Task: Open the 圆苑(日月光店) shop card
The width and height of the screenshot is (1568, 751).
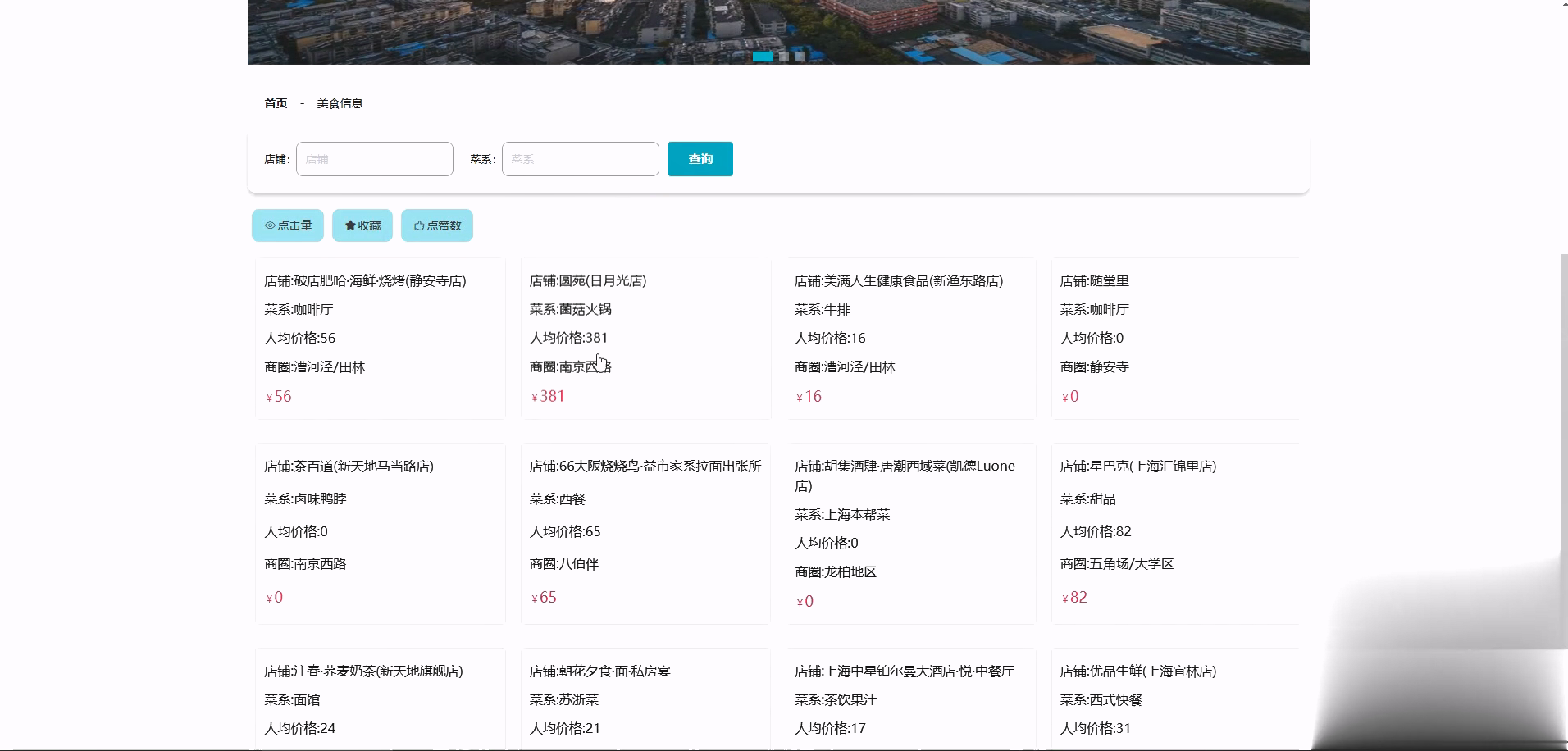Action: (646, 339)
